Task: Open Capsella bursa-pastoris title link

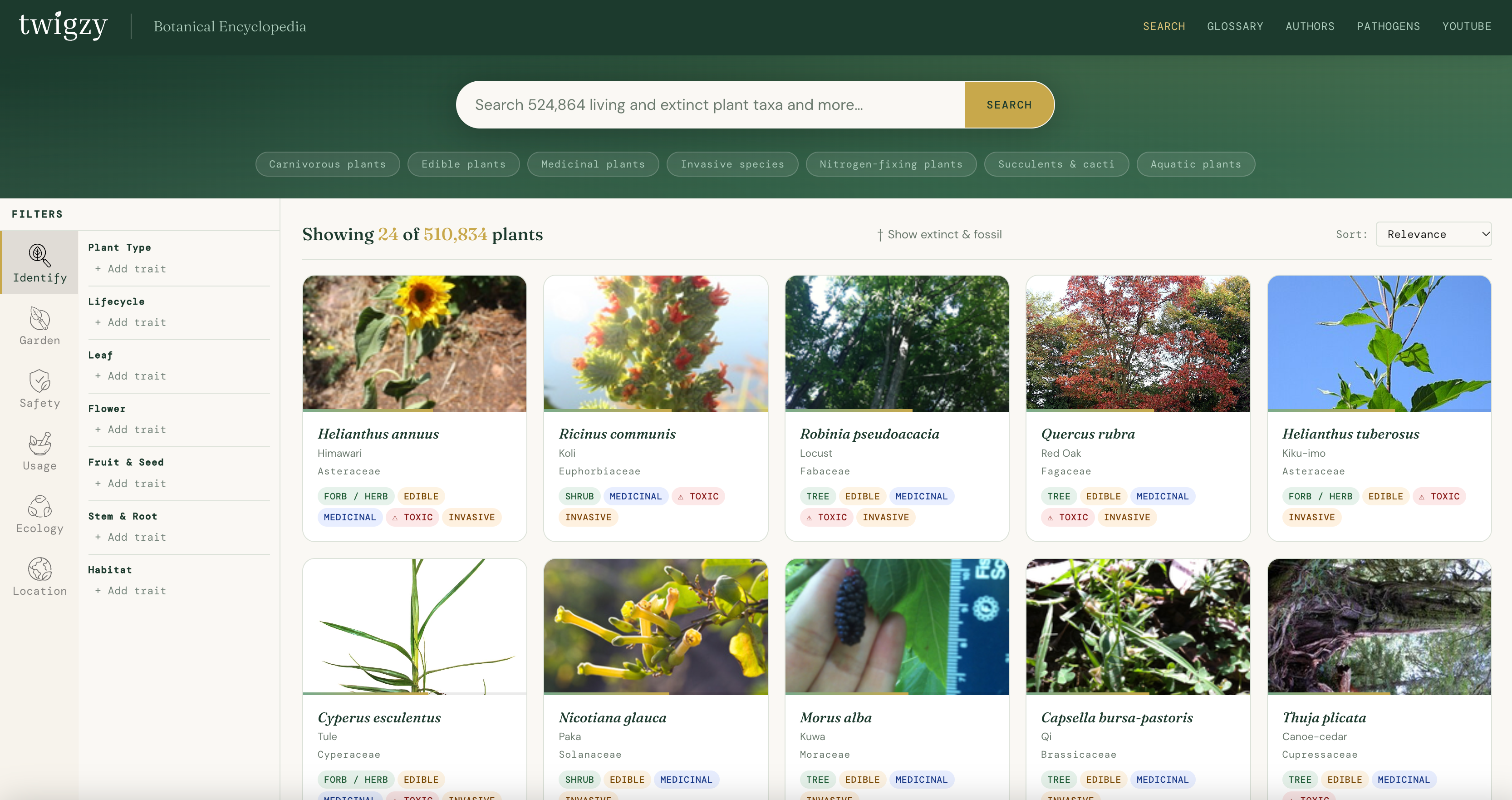Action: click(1116, 718)
